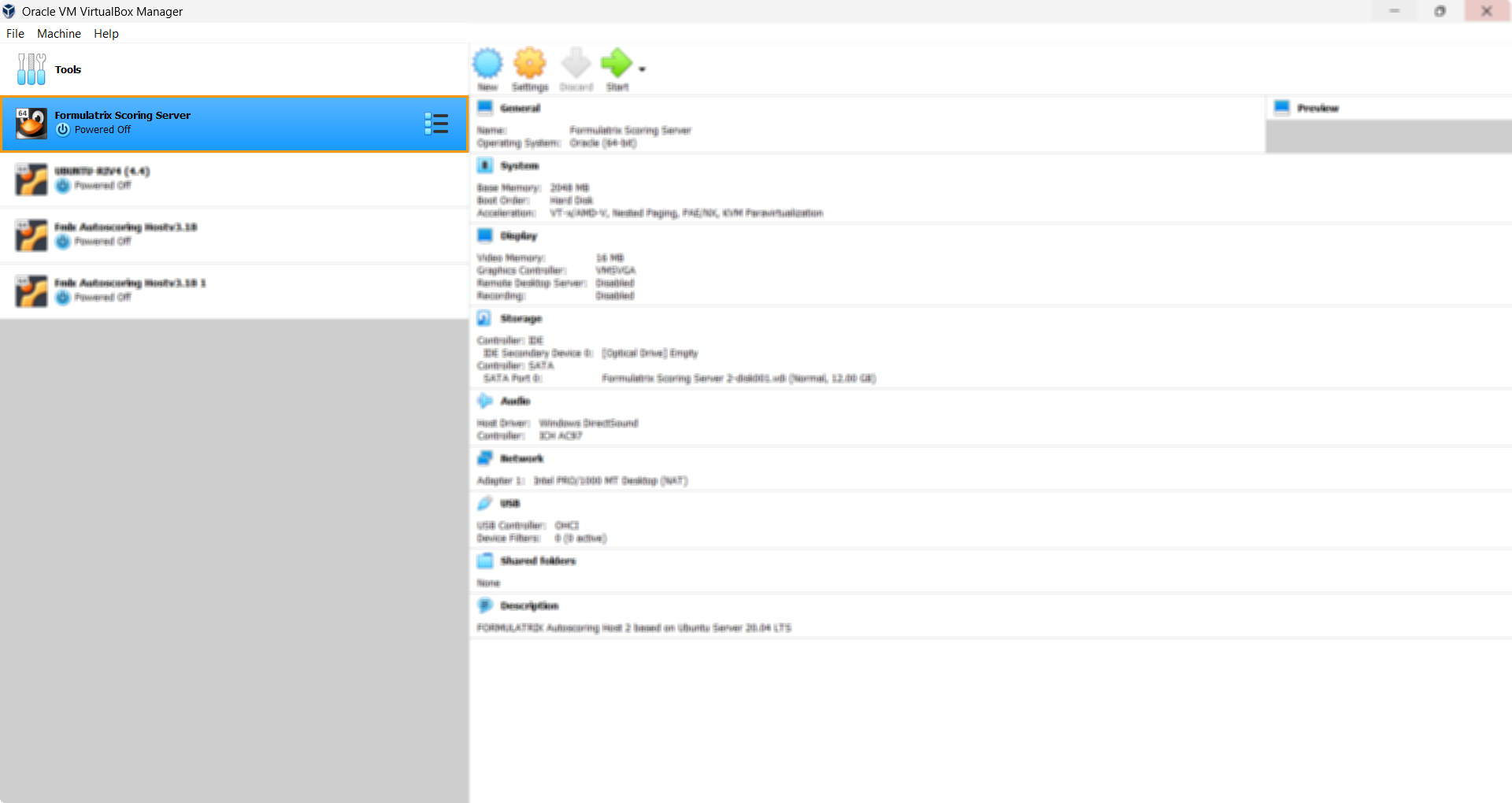Click the Powered Off icon of UBUNTU R2V4
The width and height of the screenshot is (1512, 803).
pos(63,186)
